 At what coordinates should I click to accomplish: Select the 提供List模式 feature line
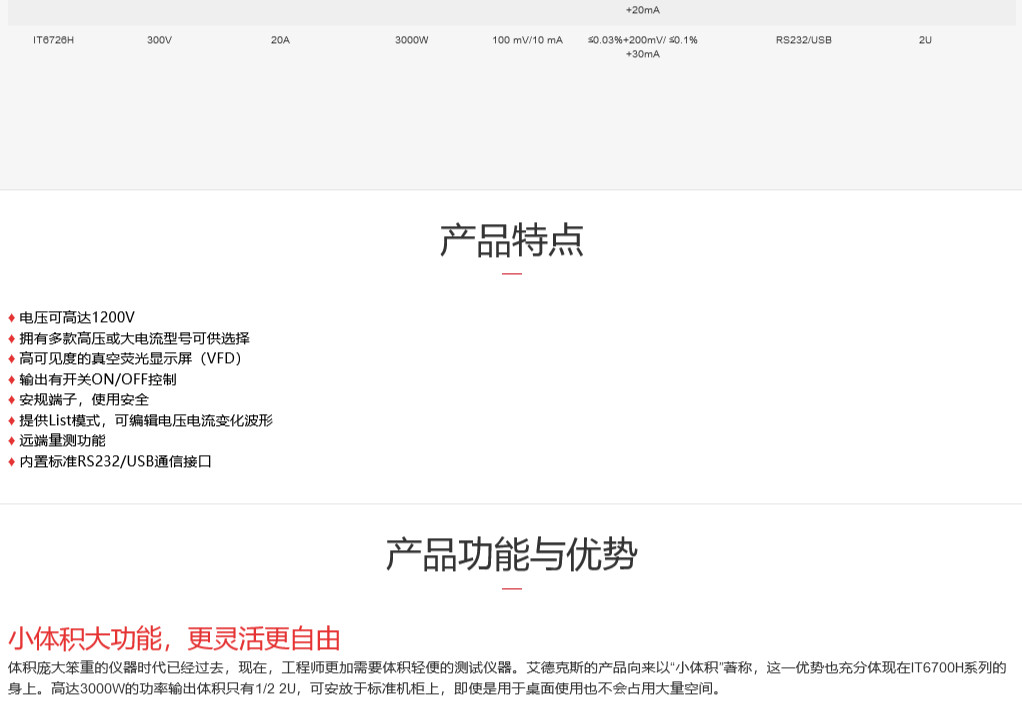coord(145,420)
